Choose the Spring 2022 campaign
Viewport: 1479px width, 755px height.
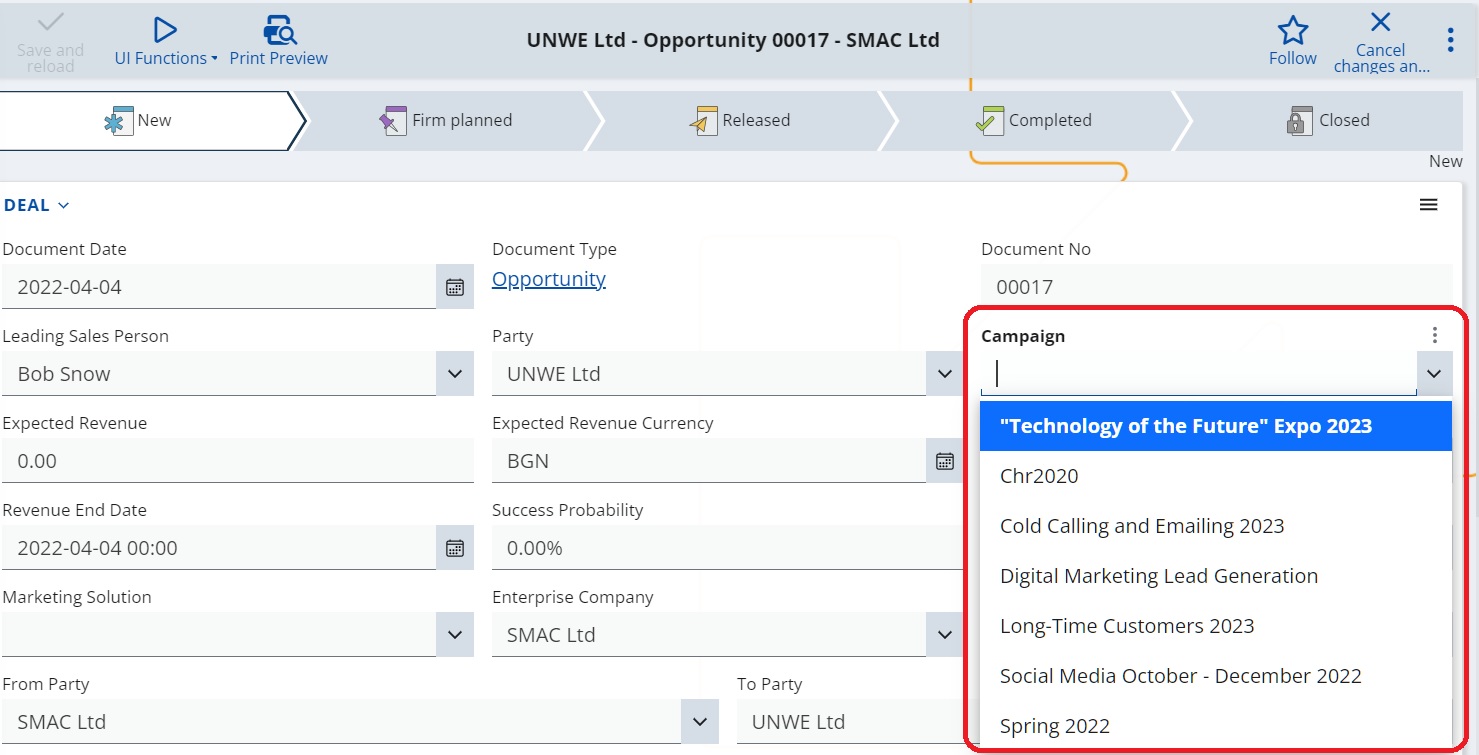tap(1216, 726)
